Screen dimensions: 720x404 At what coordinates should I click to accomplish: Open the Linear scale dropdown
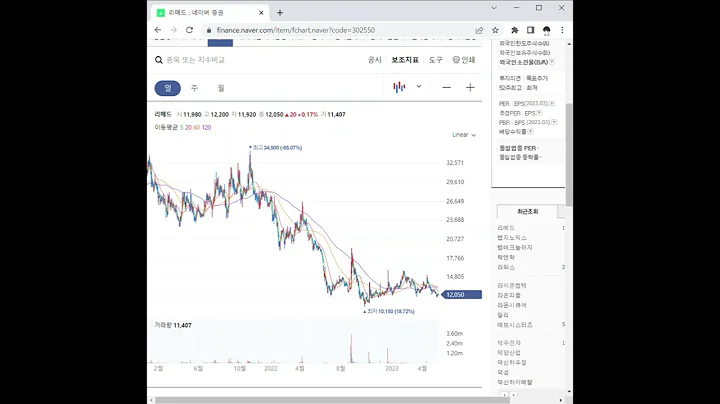click(464, 135)
